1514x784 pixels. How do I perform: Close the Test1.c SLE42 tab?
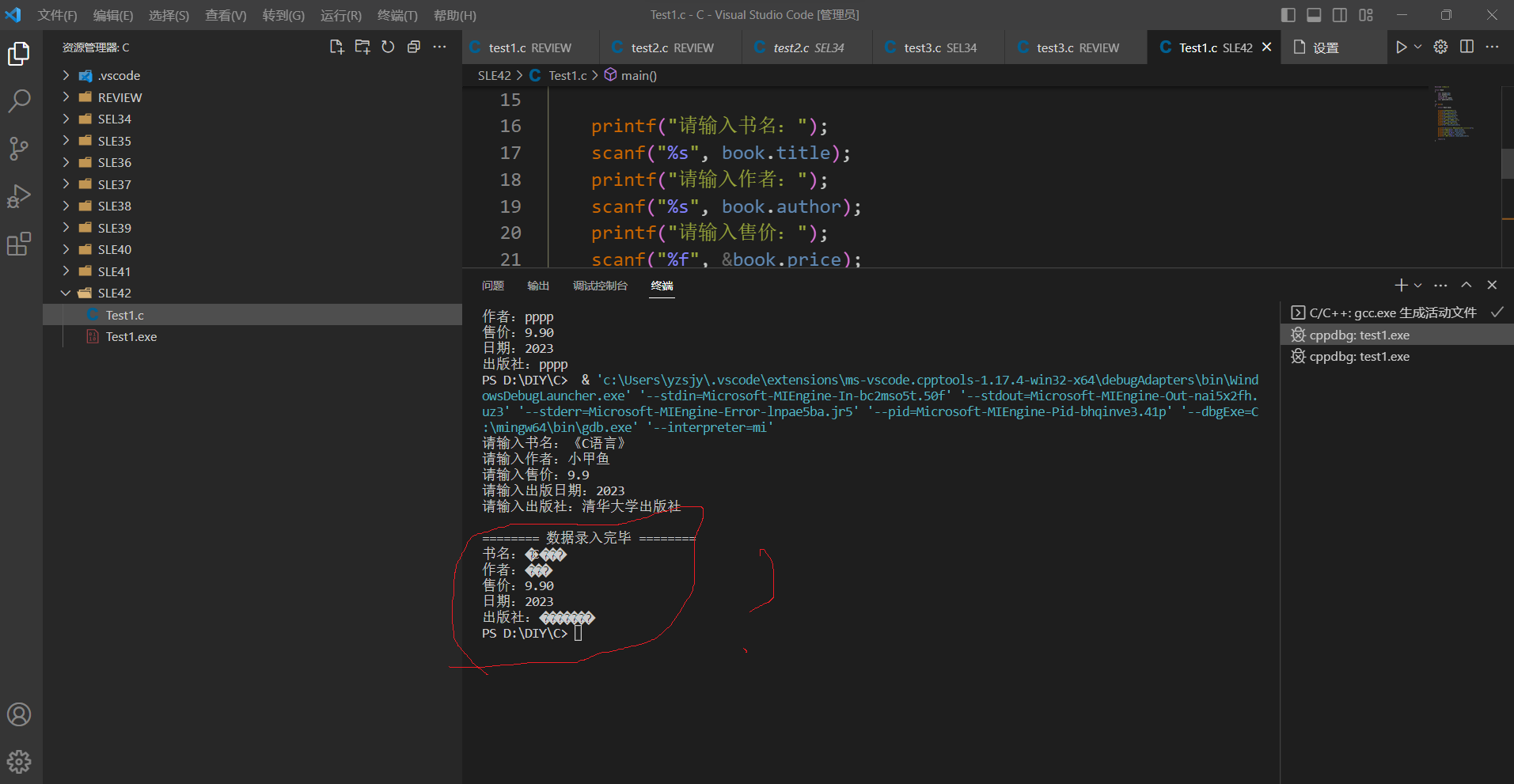point(1266,47)
